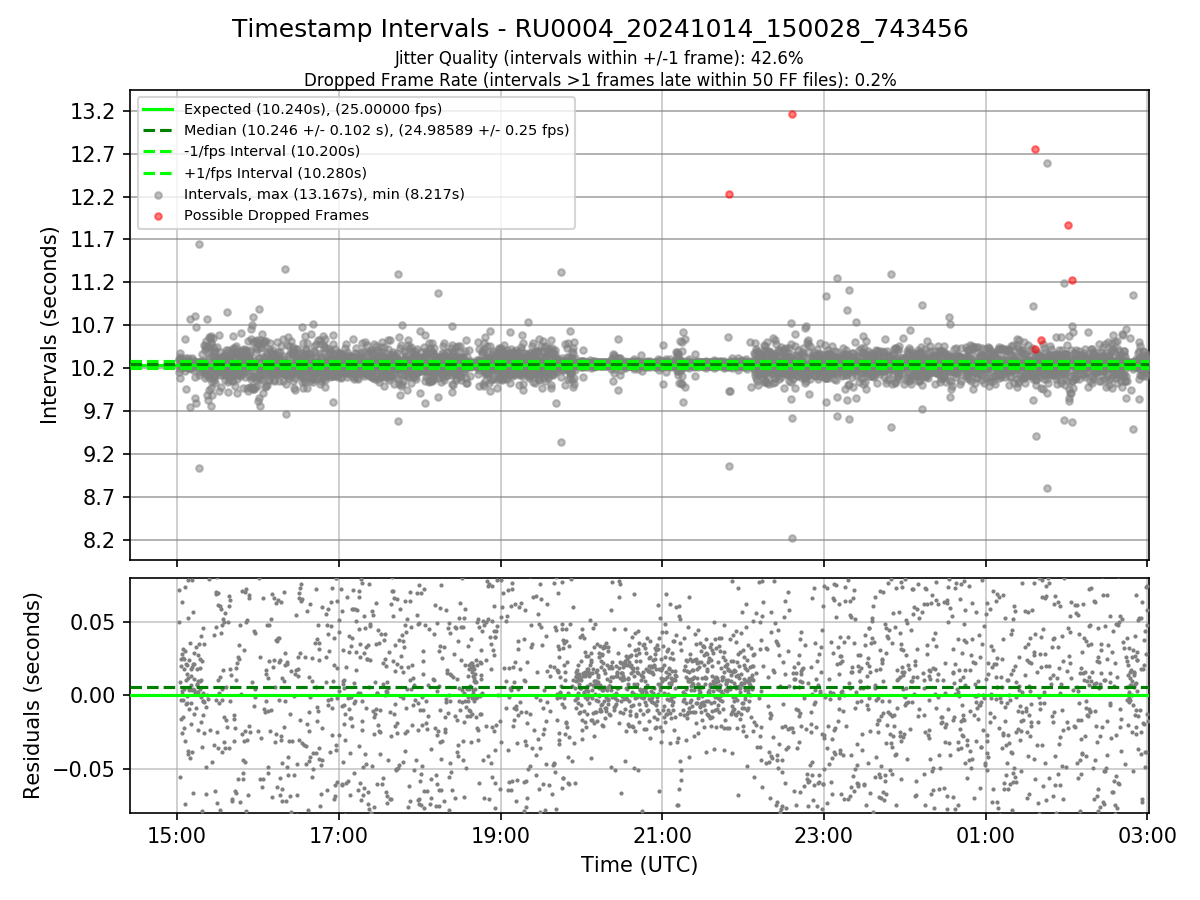Viewport: 1200px width, 900px height.
Task: Click the "9.2" y-axis tick label
Action: (x=98, y=455)
